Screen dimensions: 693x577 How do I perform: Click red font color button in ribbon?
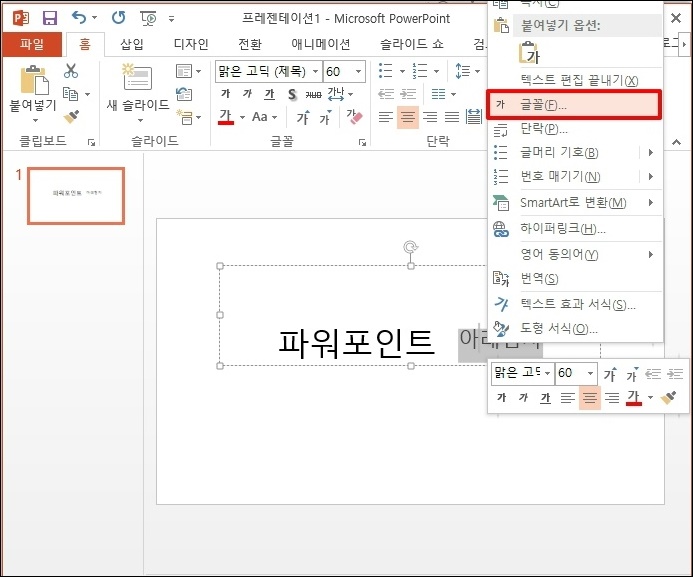[226, 117]
